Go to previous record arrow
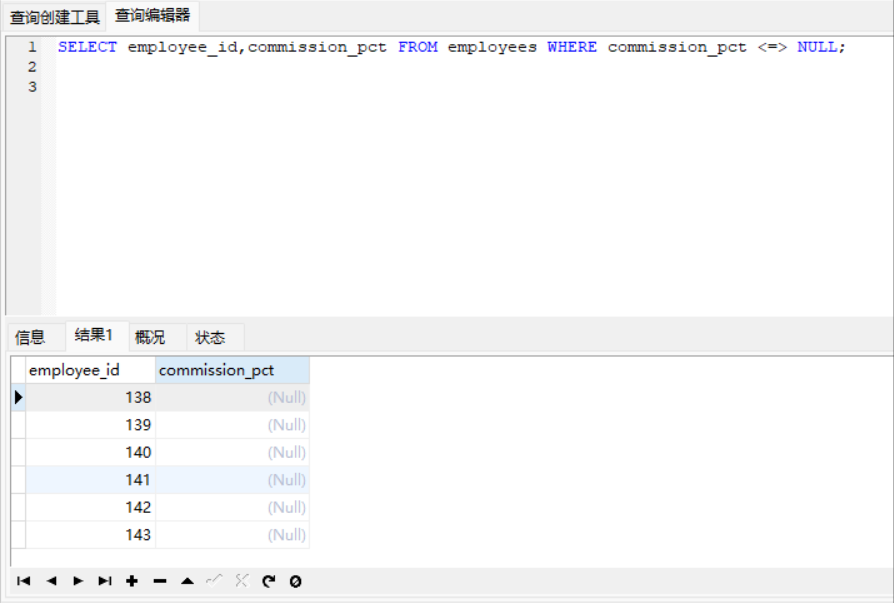 pos(51,581)
